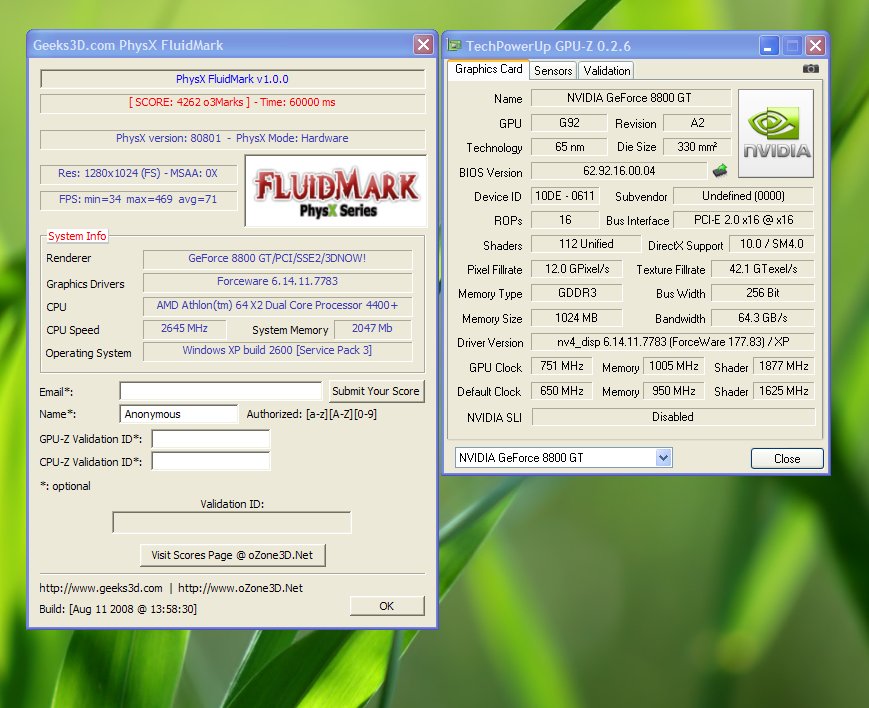
Task: Click the 12.0 GPixel/s Pixel Fillrate field
Action: pyautogui.click(x=577, y=269)
